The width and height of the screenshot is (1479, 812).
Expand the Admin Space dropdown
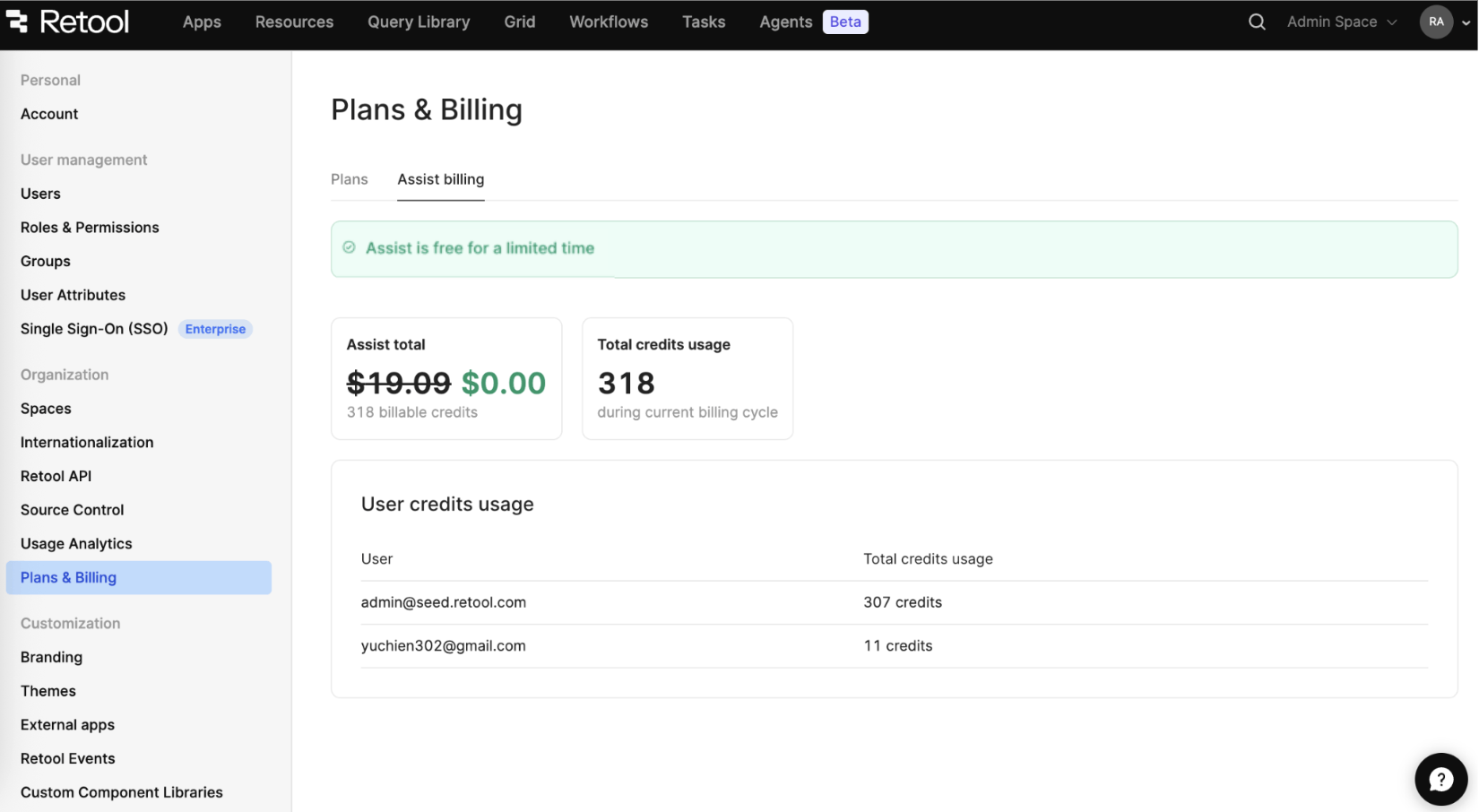pyautogui.click(x=1341, y=22)
